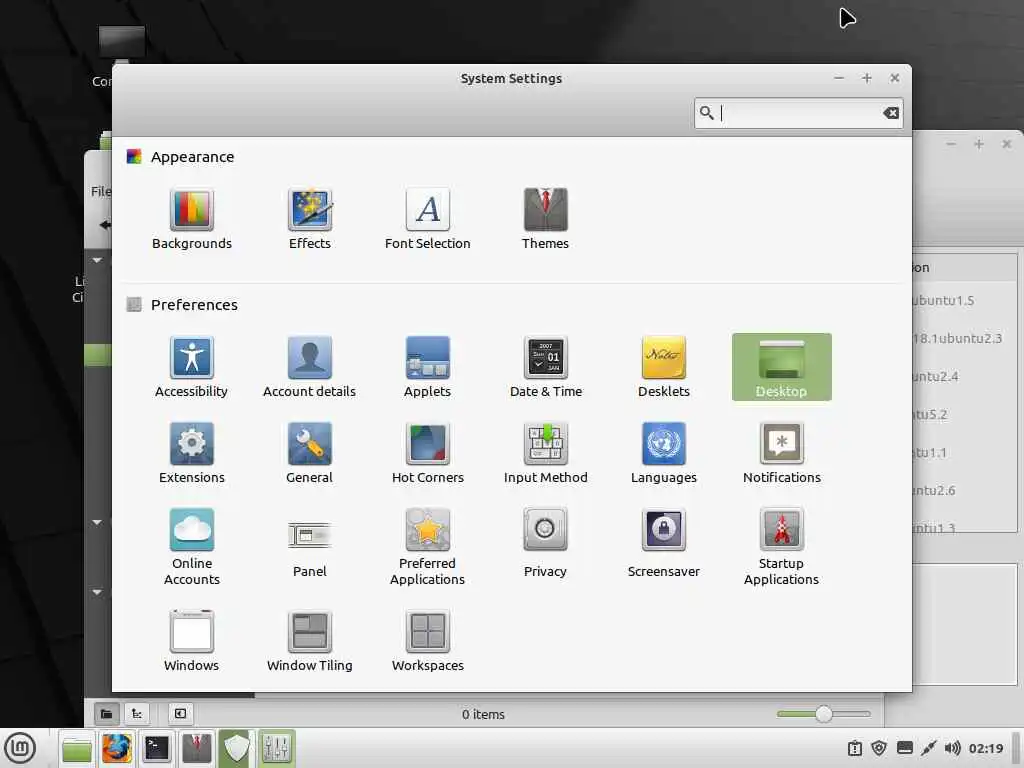Click the File menu in file manager
Image resolution: width=1024 pixels, height=768 pixels.
click(101, 191)
